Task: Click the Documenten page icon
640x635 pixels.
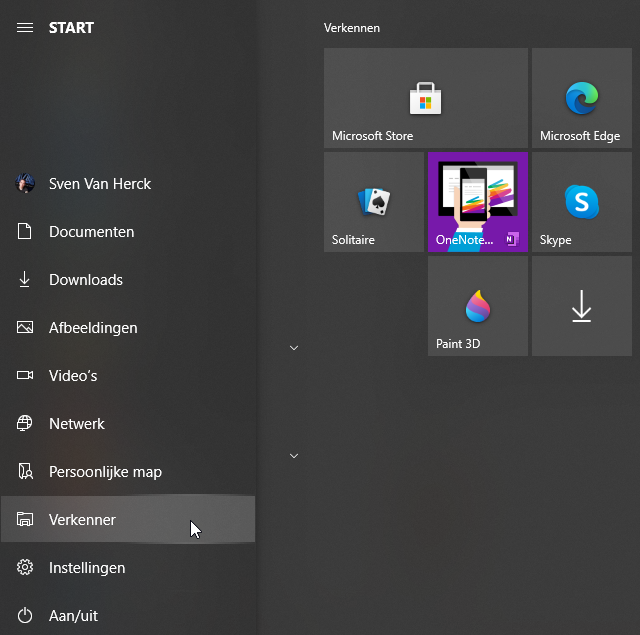Action: [x=24, y=231]
